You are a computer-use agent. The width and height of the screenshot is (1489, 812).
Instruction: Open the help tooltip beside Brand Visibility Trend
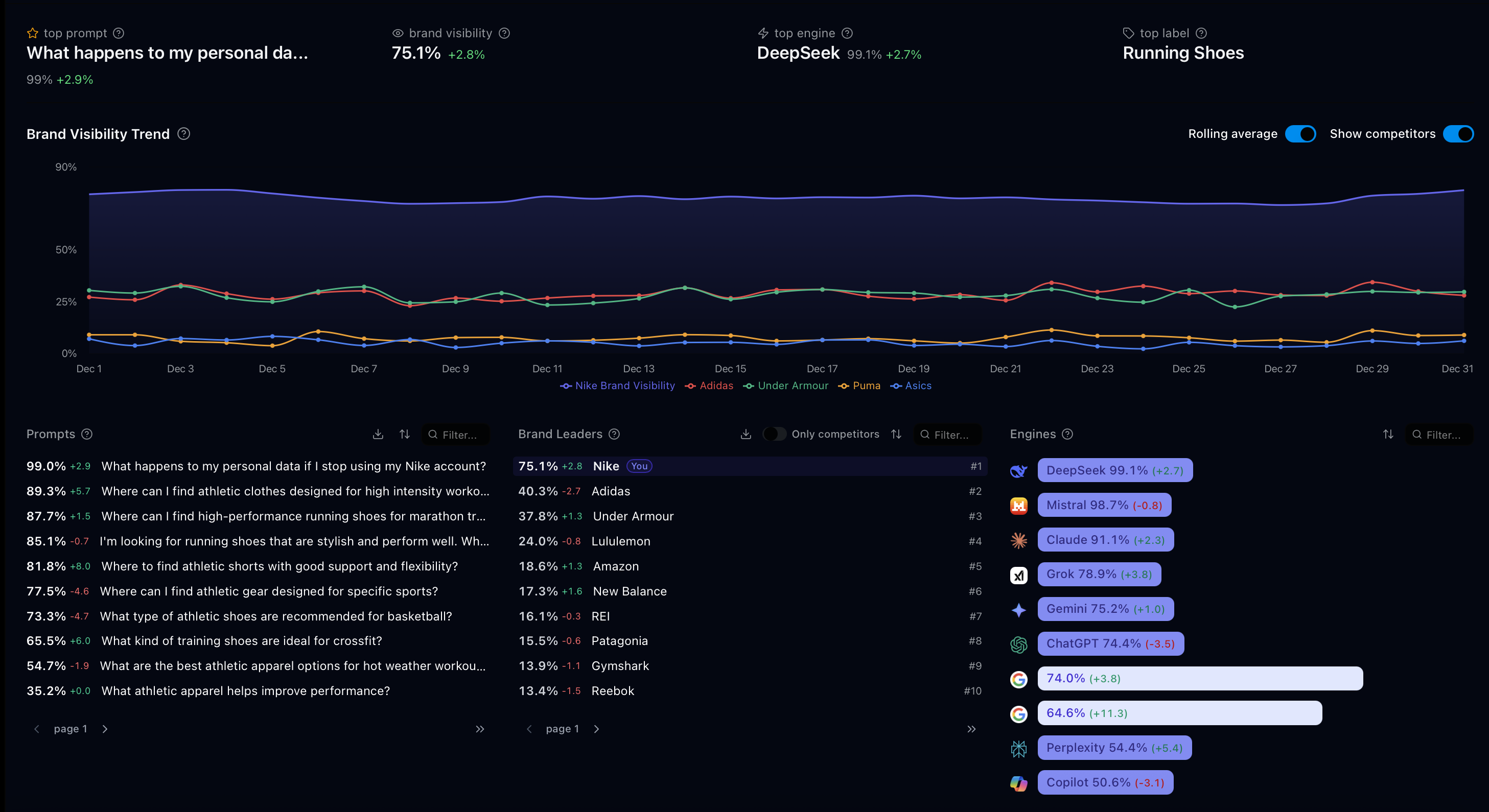[x=183, y=133]
